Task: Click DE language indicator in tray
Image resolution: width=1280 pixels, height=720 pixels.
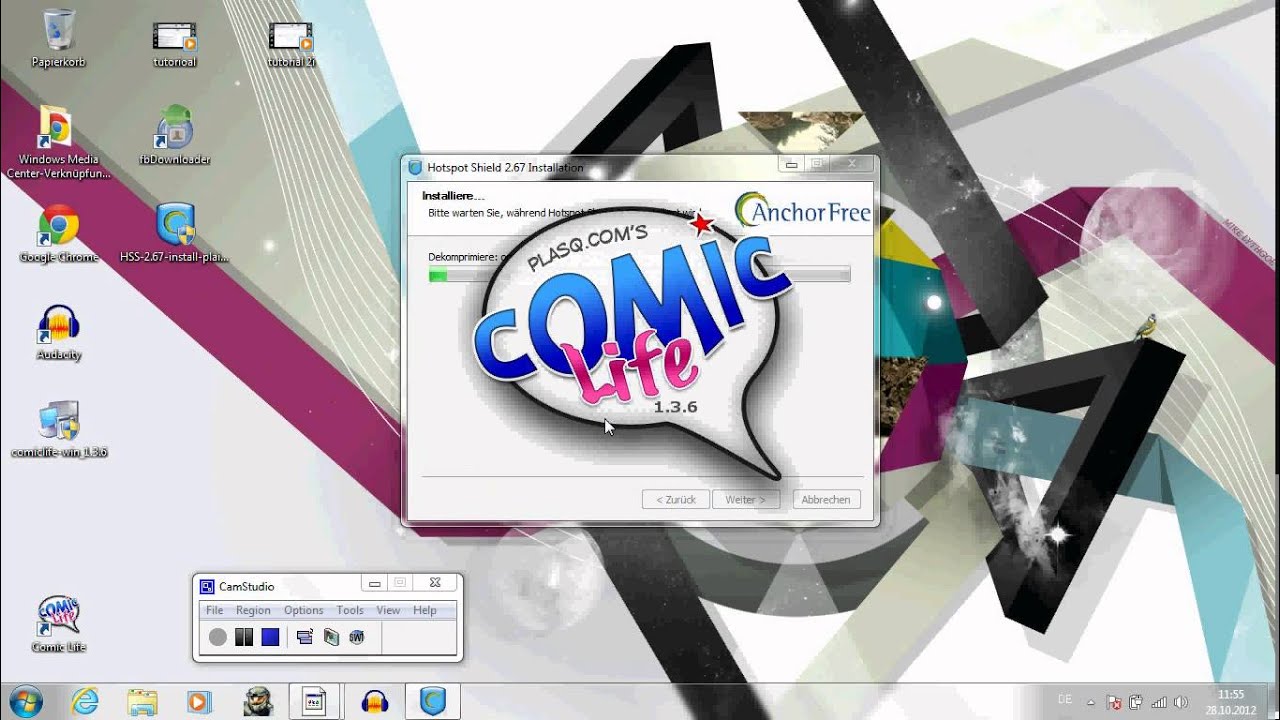Action: tap(1066, 699)
